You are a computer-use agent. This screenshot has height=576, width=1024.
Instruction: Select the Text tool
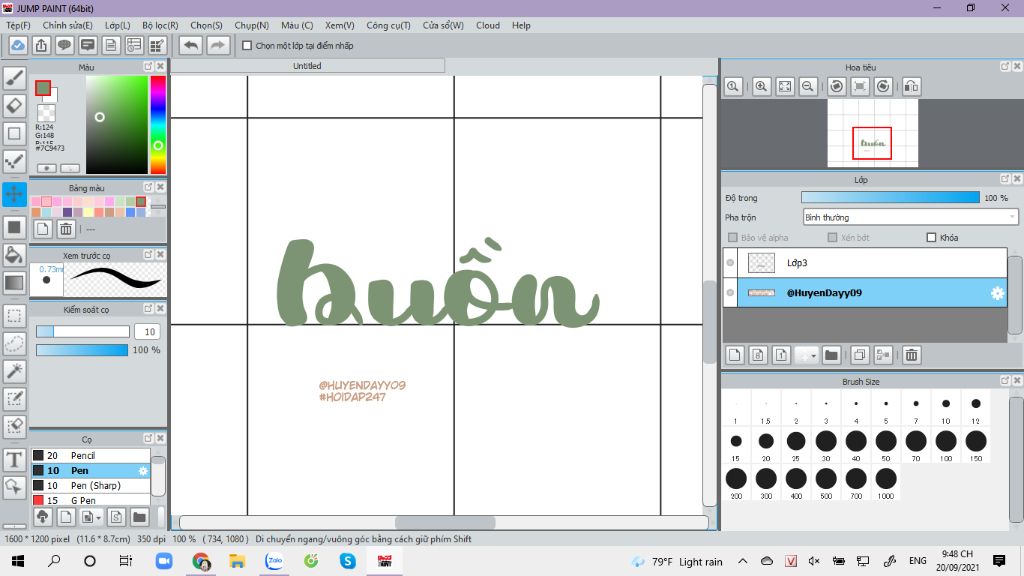coord(14,459)
